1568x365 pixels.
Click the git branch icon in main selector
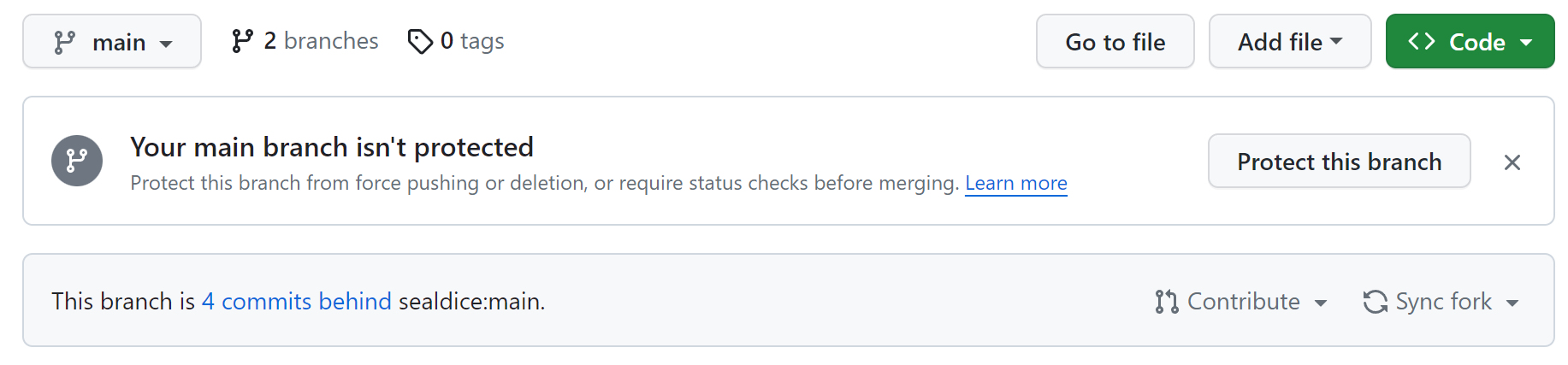tap(64, 42)
